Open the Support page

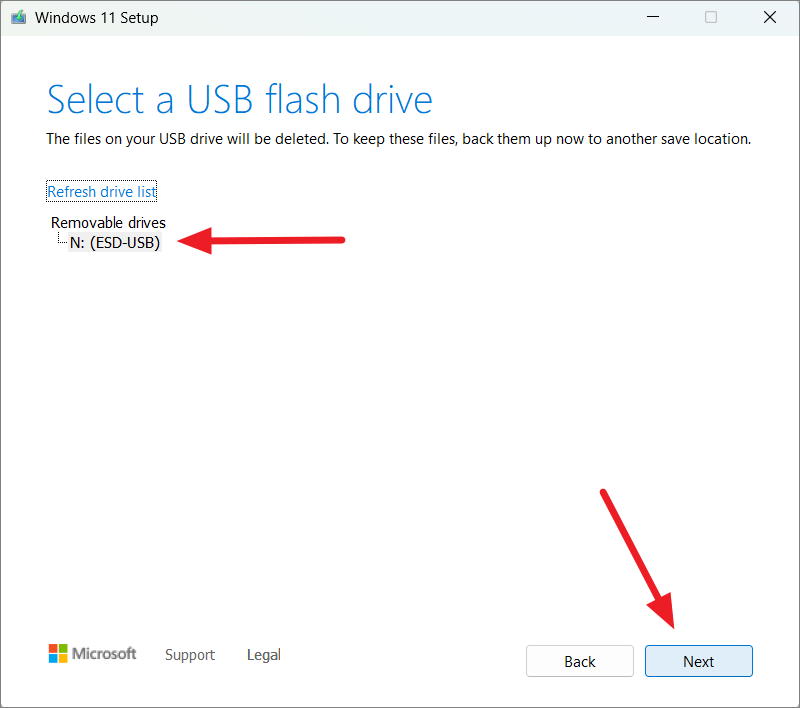click(190, 655)
